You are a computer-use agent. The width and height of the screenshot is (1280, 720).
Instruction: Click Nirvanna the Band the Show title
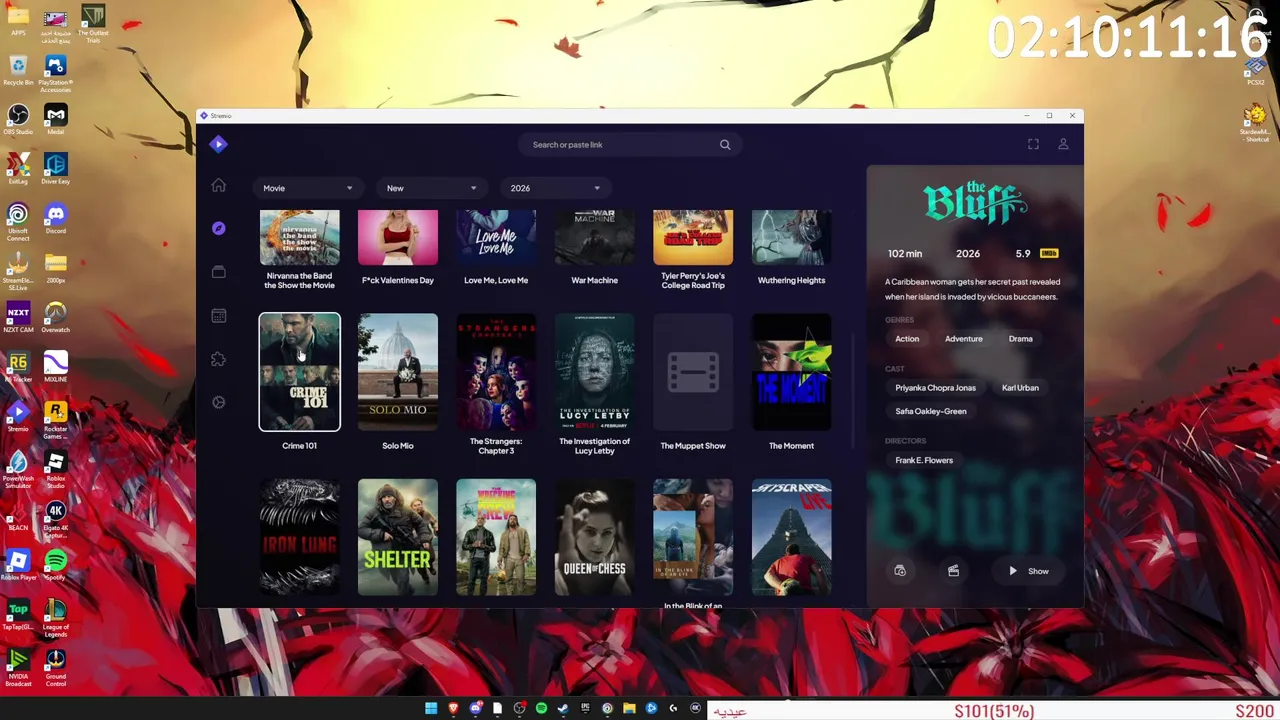pos(299,280)
